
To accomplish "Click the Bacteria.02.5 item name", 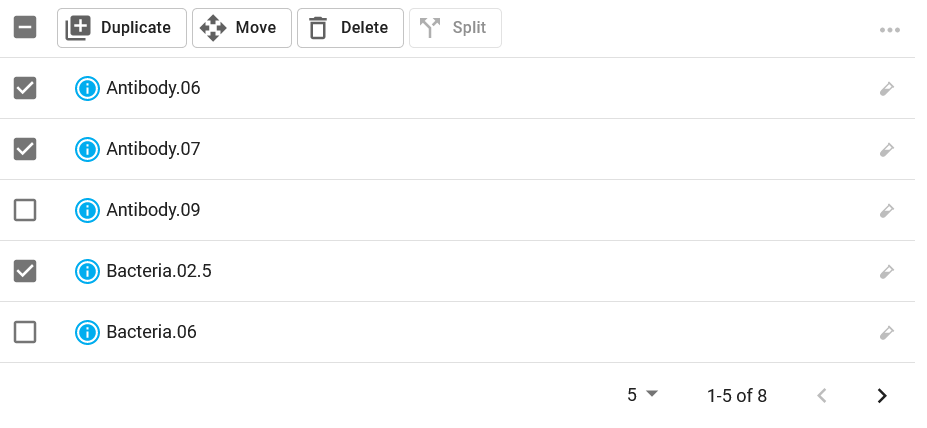I will tap(159, 271).
